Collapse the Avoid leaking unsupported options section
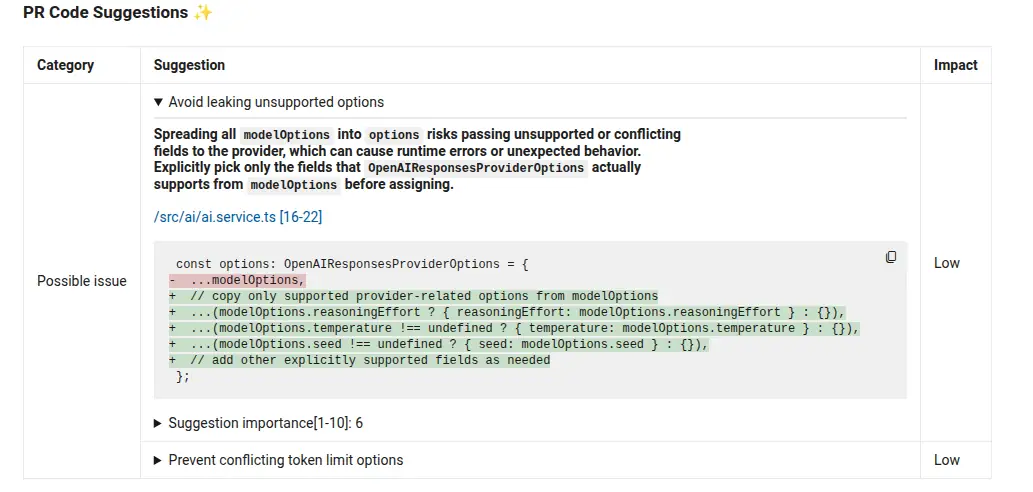The height and width of the screenshot is (492, 1033). 269,102
